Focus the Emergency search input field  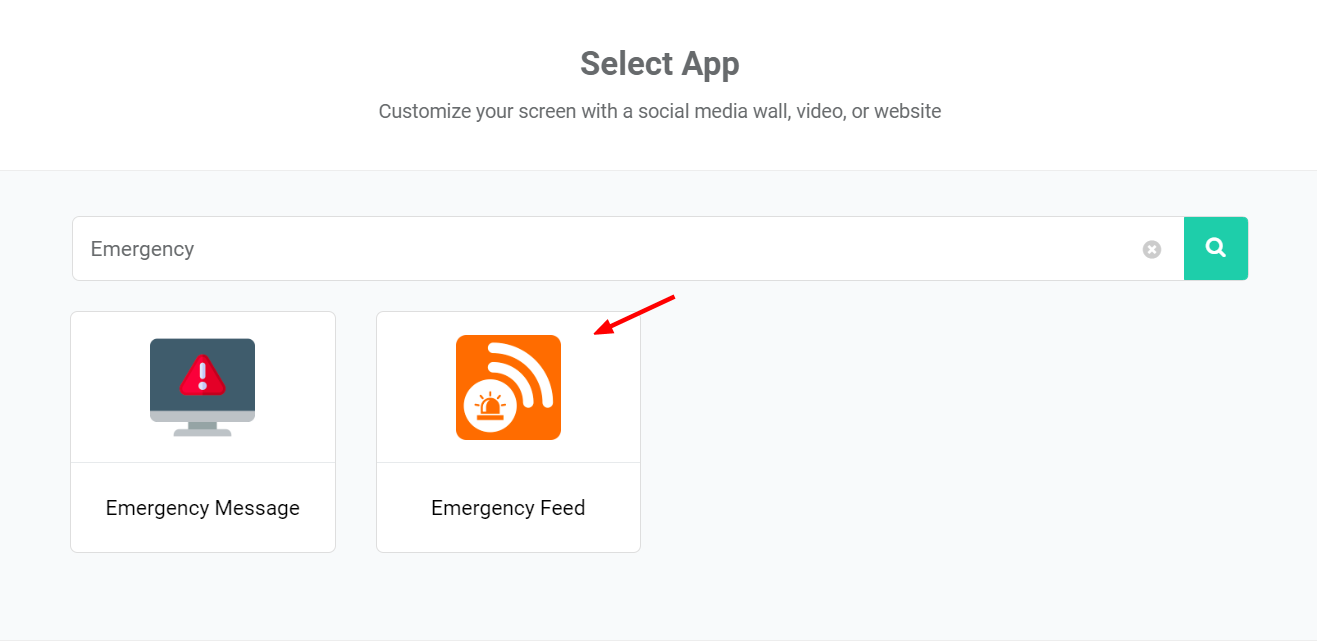tap(628, 249)
